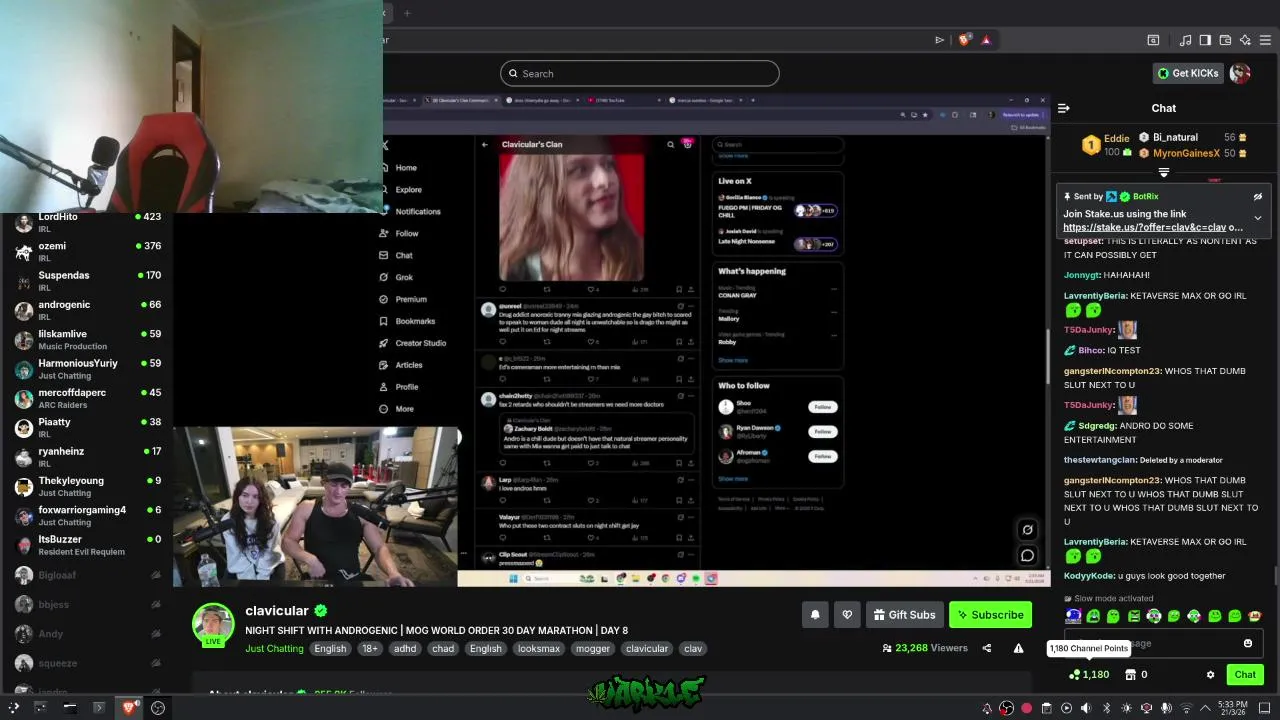Click the clavicular LIVE avatar
The width and height of the screenshot is (1280, 720).
pyautogui.click(x=213, y=625)
